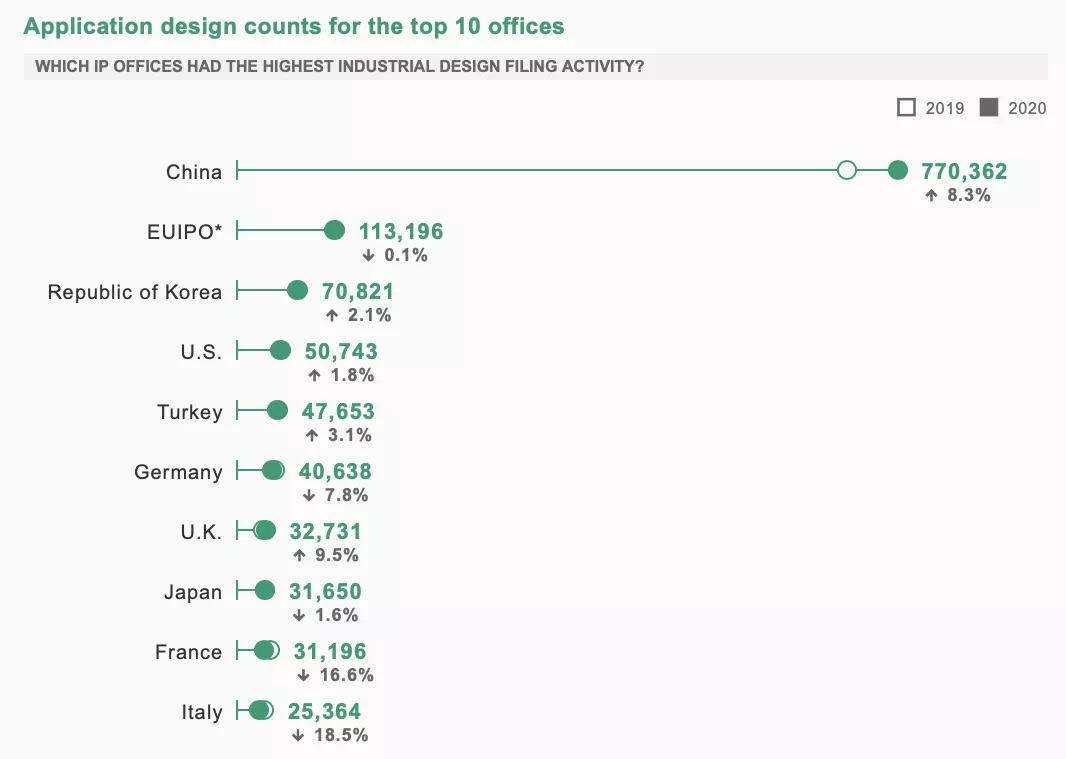Click the 18.5% decrease indicator
This screenshot has height=759, width=1066.
pos(330,735)
